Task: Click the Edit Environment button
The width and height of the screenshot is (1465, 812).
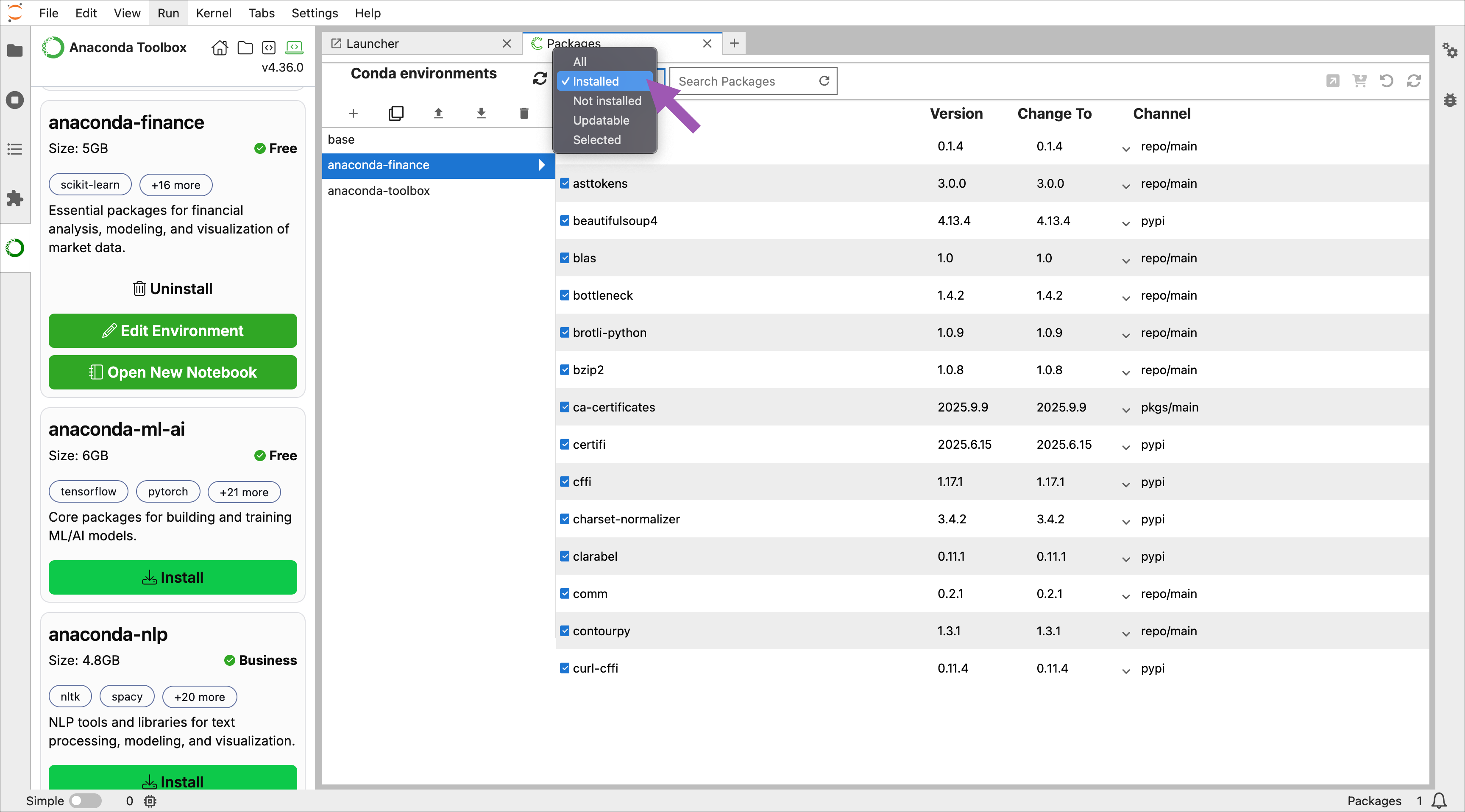Action: pyautogui.click(x=173, y=331)
